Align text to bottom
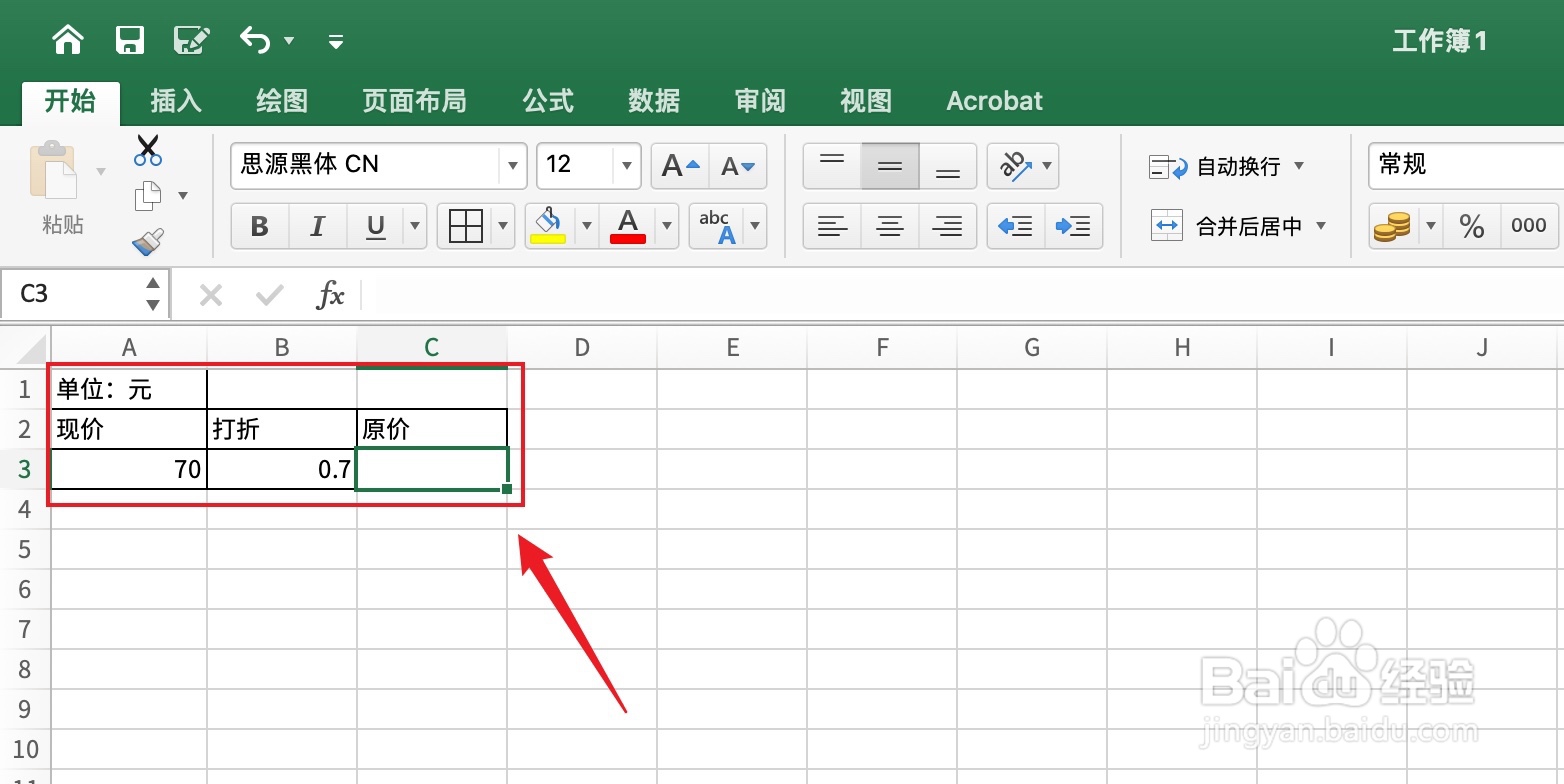 coord(948,166)
